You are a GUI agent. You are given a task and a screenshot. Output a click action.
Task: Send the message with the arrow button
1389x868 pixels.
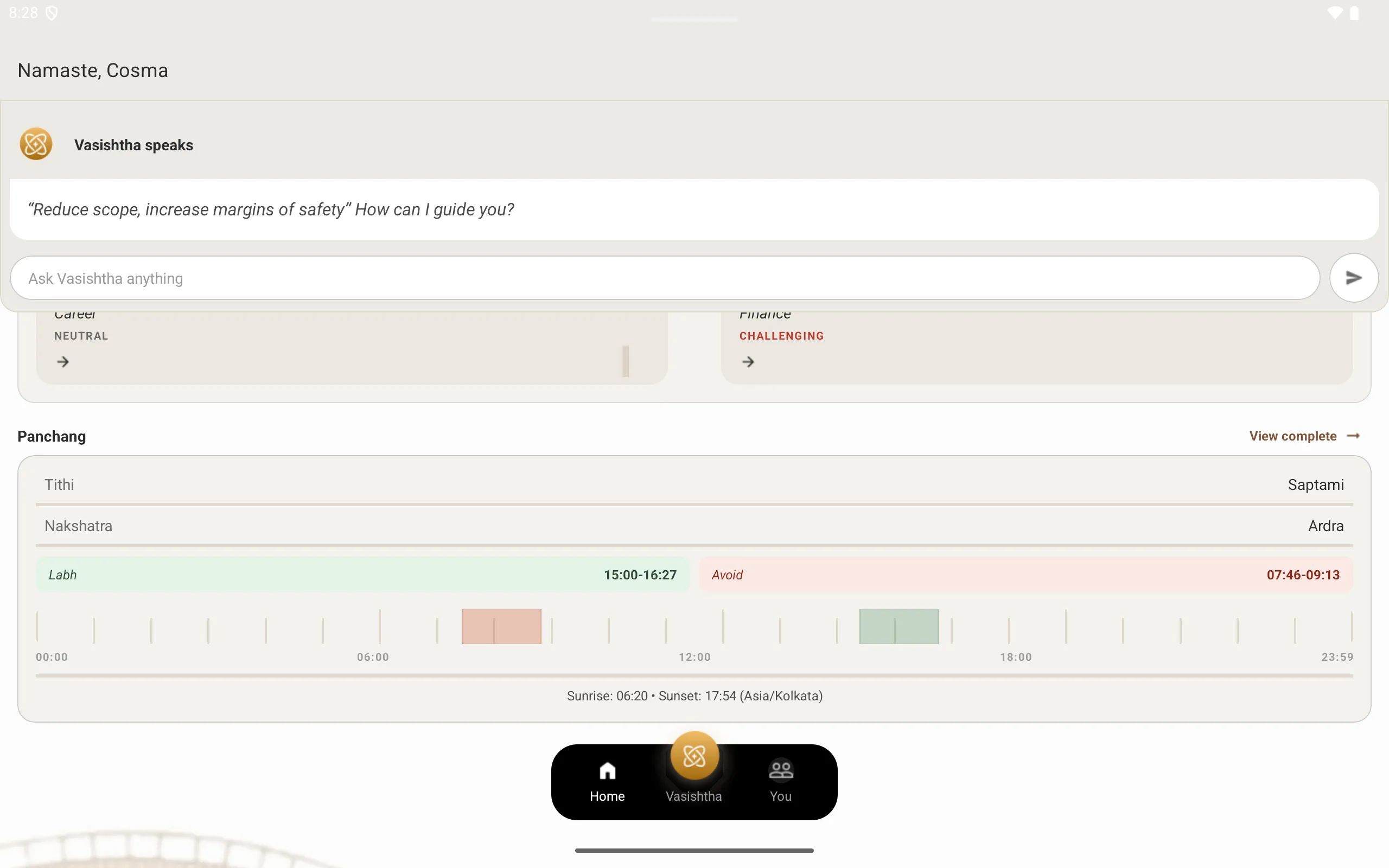click(1353, 278)
